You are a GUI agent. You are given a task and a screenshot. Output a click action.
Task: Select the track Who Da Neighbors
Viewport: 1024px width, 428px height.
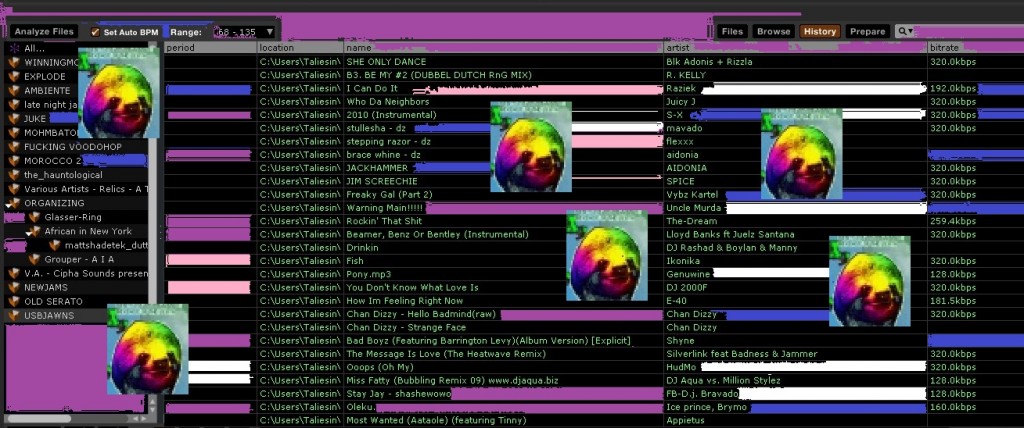(388, 101)
